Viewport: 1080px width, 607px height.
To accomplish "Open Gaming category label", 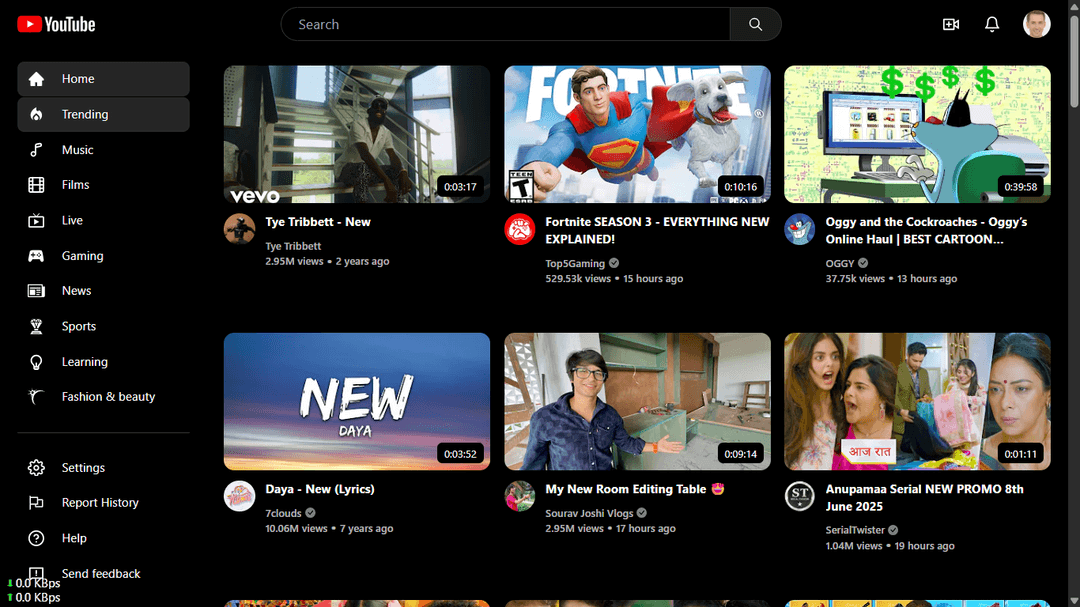I will (83, 256).
